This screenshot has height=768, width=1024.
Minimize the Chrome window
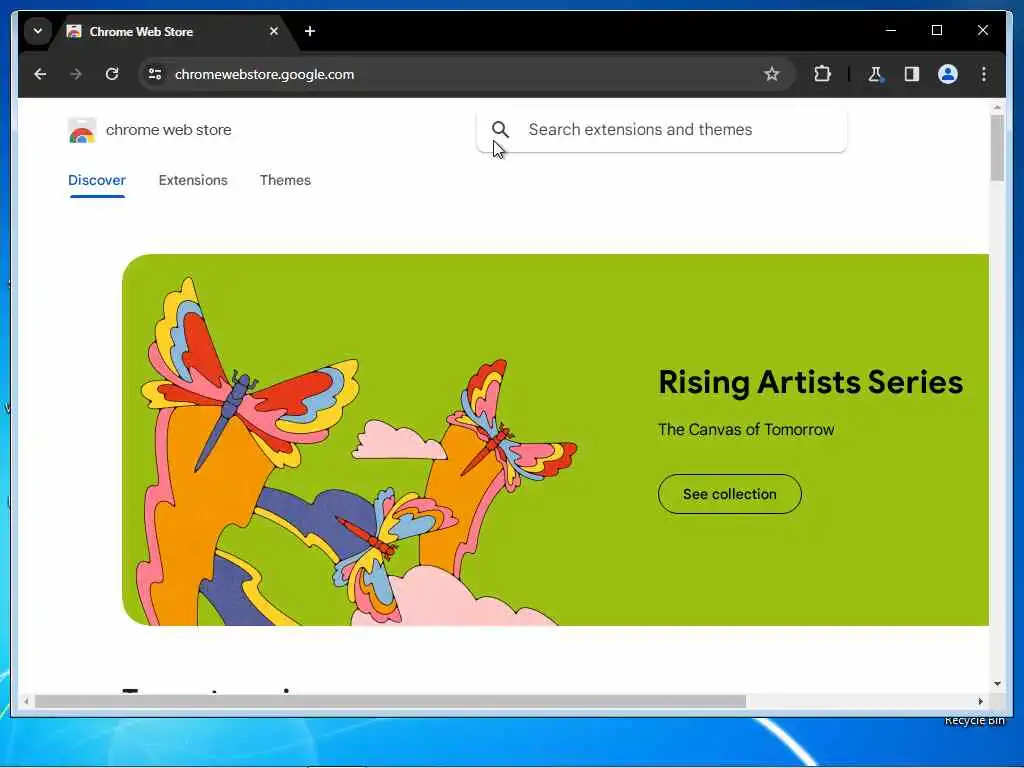(x=891, y=30)
